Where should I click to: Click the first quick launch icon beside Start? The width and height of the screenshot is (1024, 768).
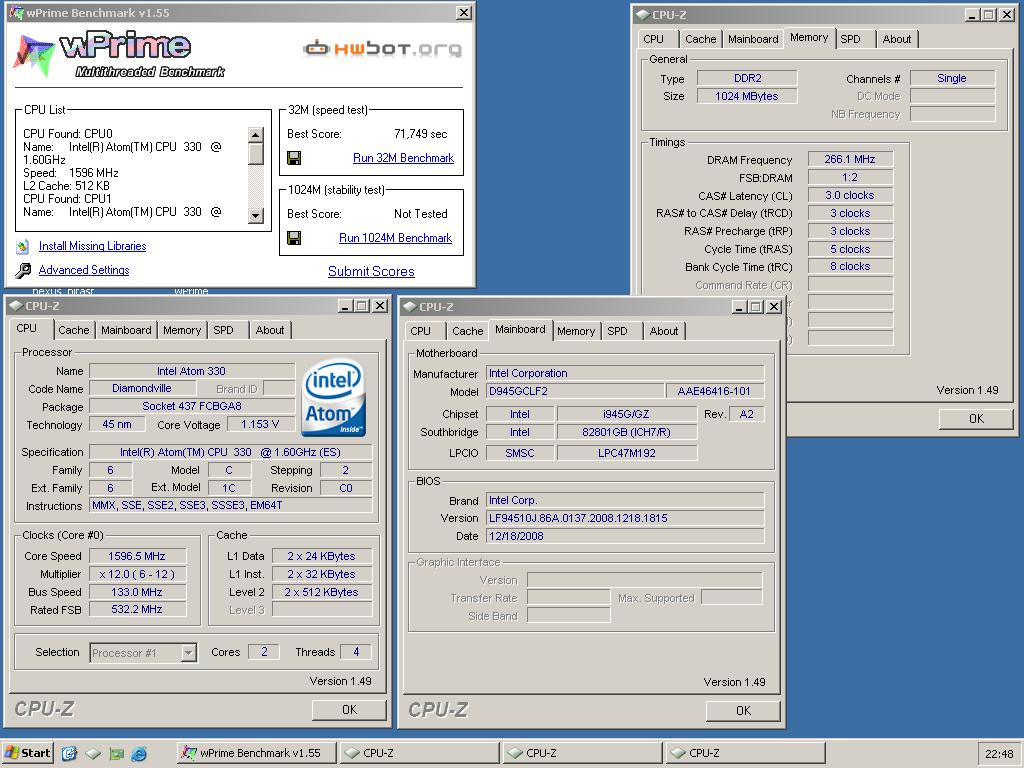(69, 754)
